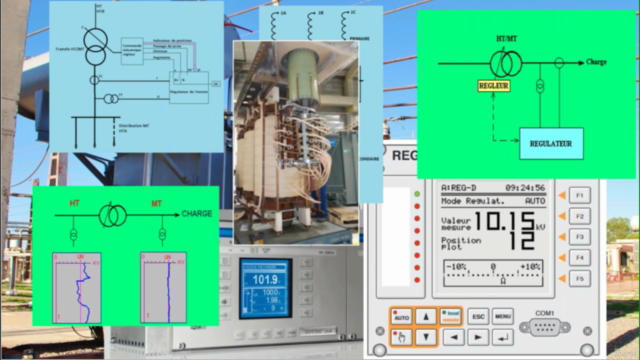Image resolution: width=640 pixels, height=360 pixels.
Task: Click the "09:24:56" clock on display
Action: click(x=525, y=188)
